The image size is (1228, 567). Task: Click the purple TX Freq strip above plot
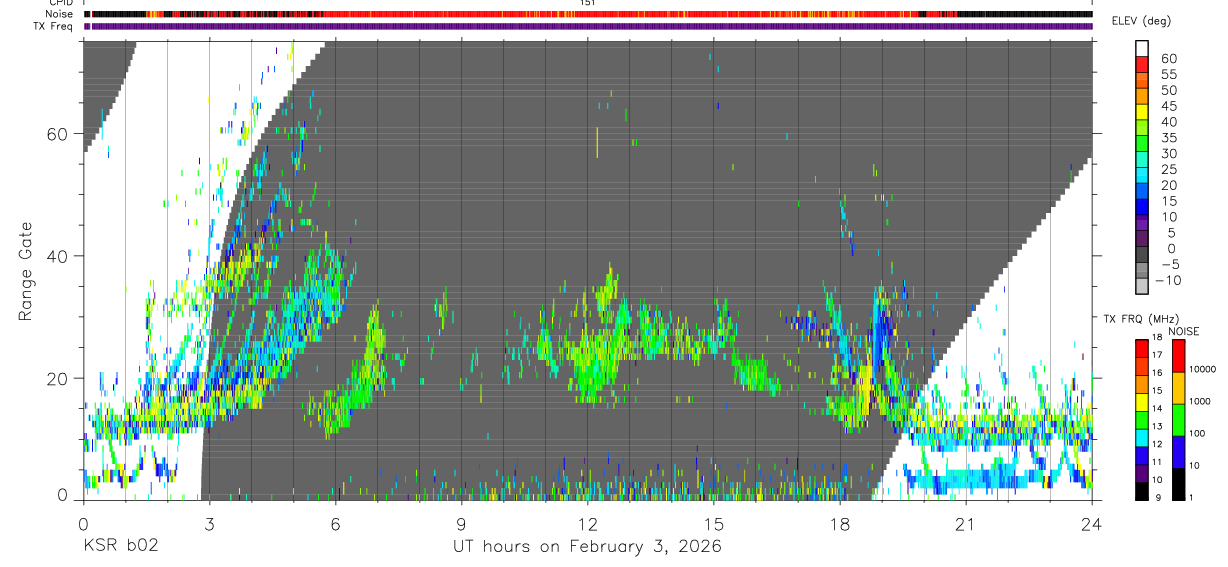[588, 26]
